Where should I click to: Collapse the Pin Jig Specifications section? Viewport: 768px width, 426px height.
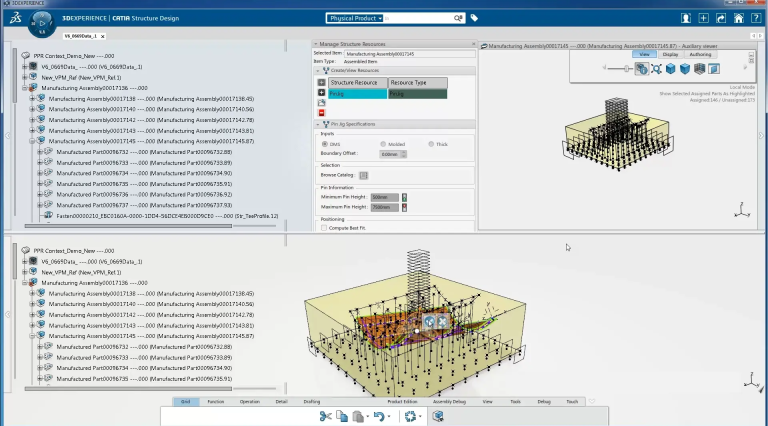click(x=318, y=122)
